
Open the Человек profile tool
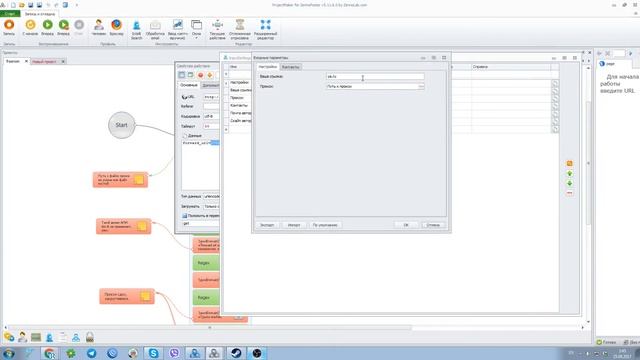(x=98, y=28)
